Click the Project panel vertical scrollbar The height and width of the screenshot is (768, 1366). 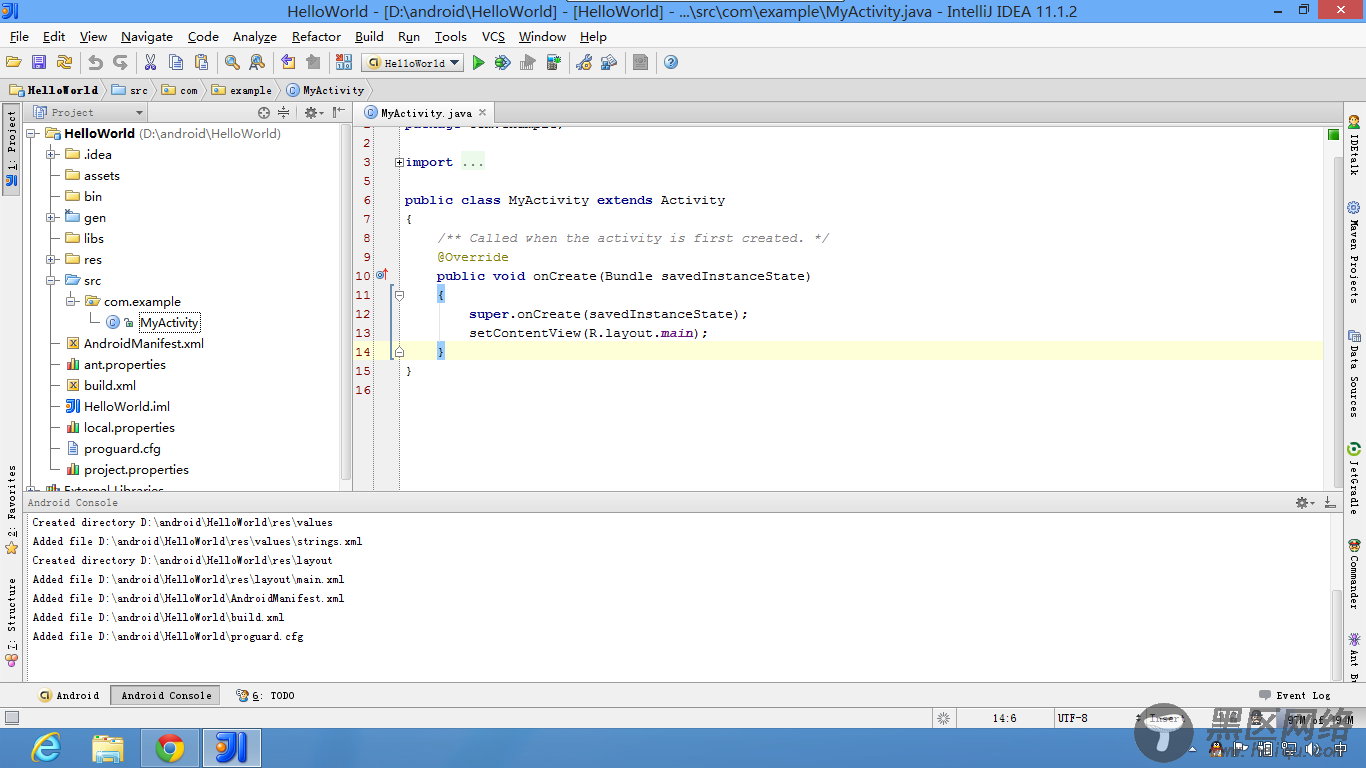click(346, 300)
